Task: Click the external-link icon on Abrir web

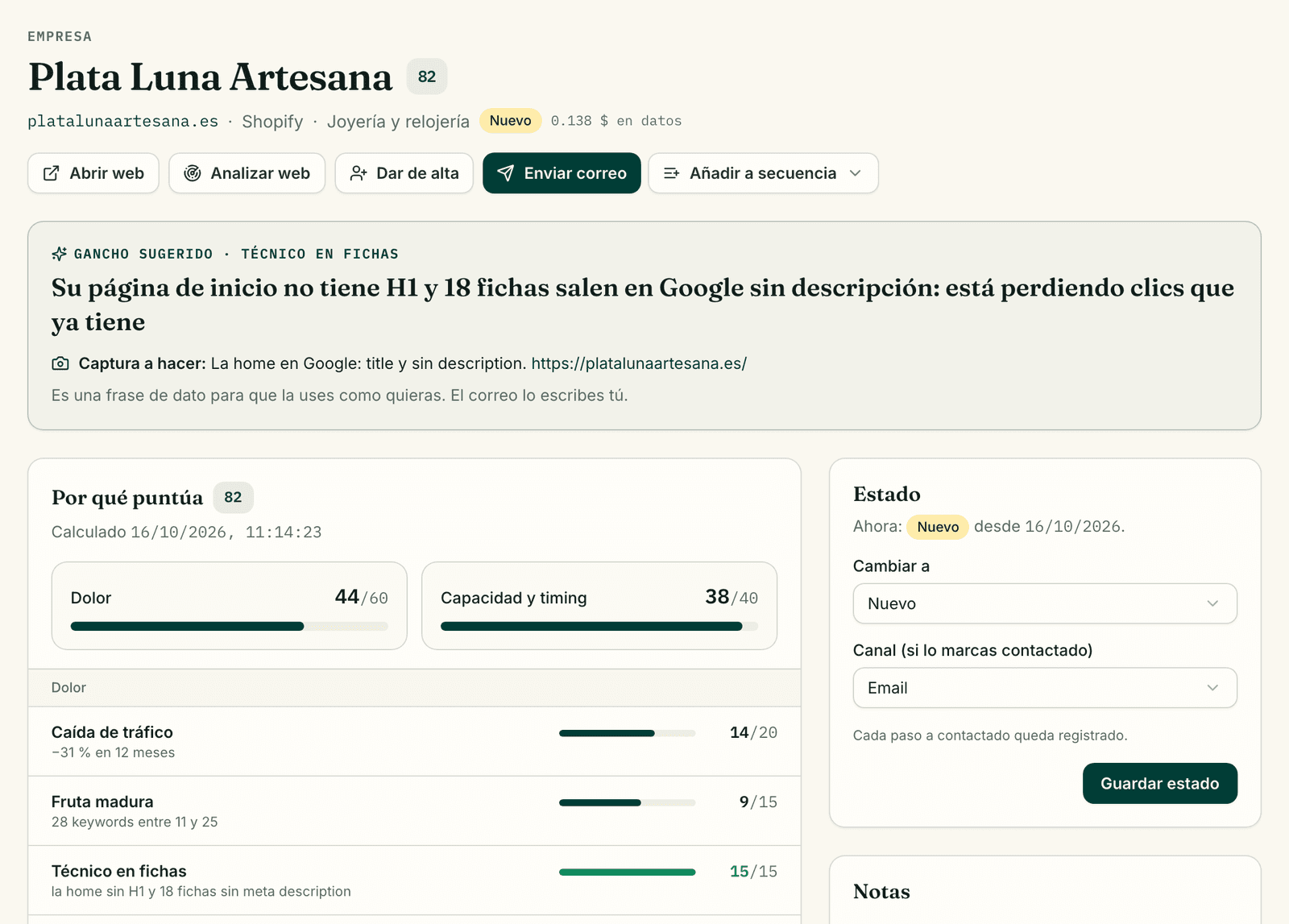Action: pos(51,173)
